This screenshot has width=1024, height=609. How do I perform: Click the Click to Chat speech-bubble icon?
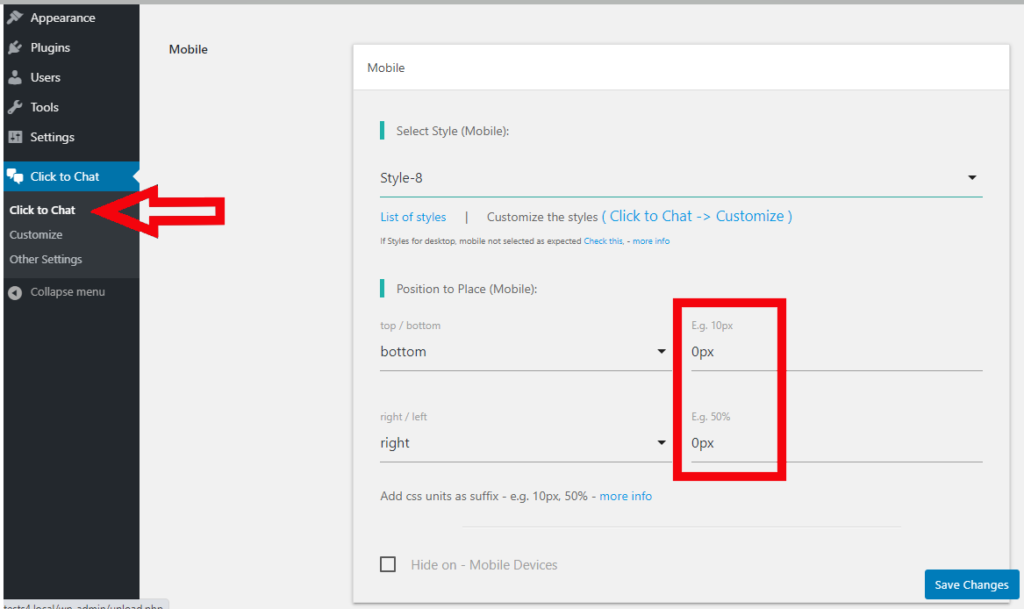click(15, 177)
